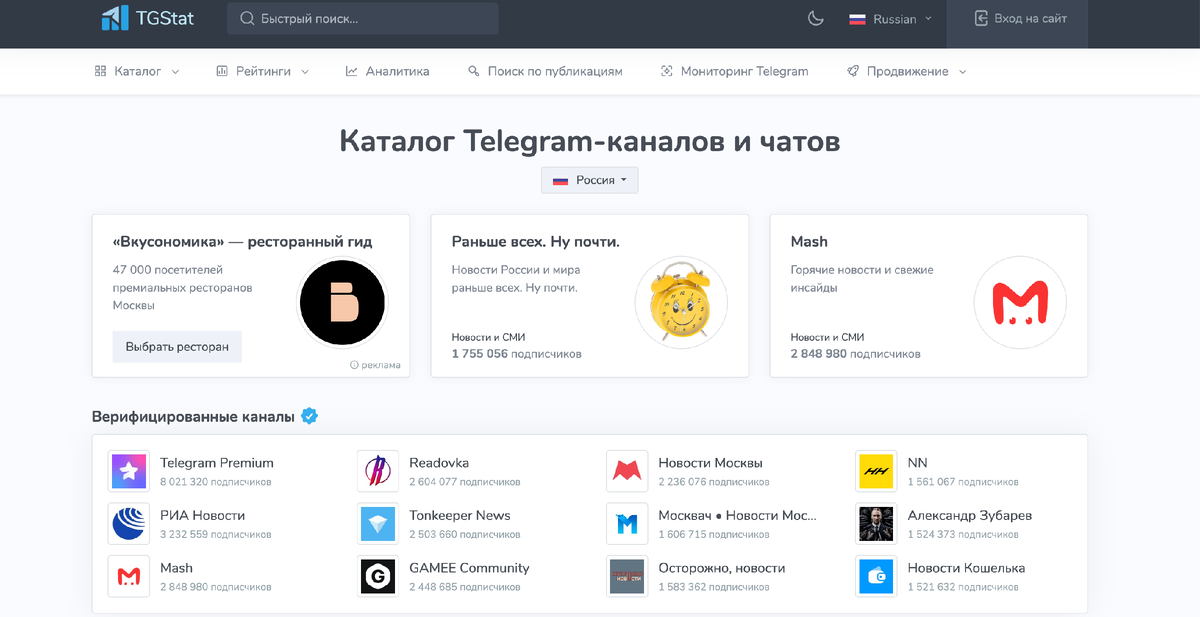Click the Александр Зубарев avatar
Viewport: 1200px width, 617px height.
click(x=876, y=523)
